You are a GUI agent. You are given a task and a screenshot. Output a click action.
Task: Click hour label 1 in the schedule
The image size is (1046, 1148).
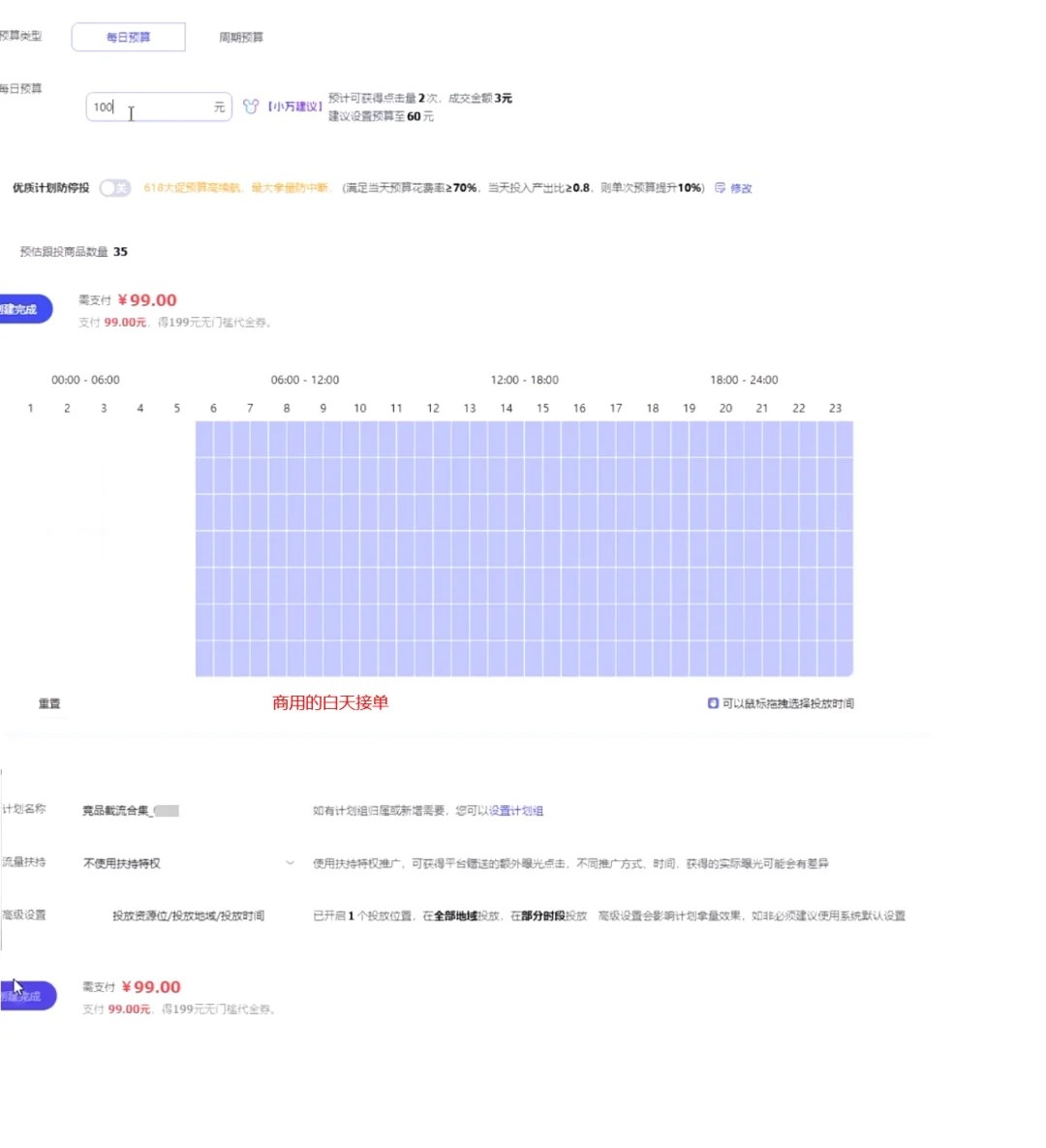tap(30, 409)
